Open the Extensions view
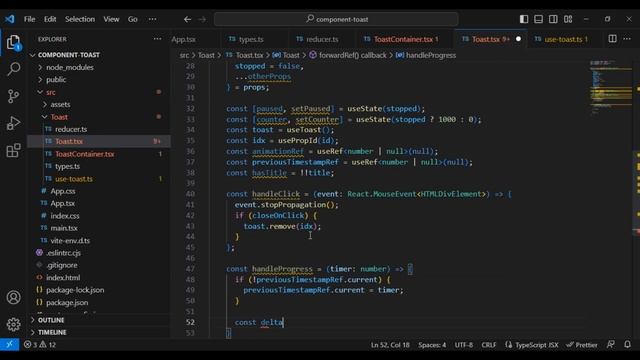Image resolution: width=640 pixels, height=360 pixels. pyautogui.click(x=13, y=150)
